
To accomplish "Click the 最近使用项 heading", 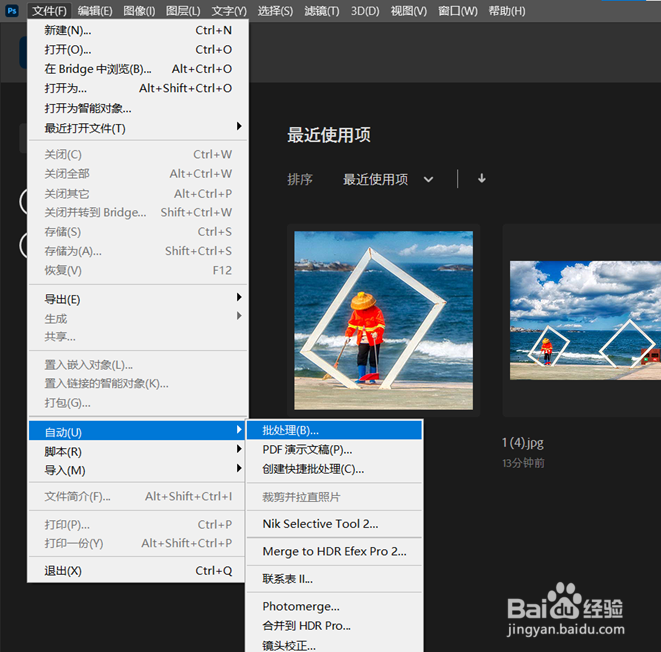I will [329, 135].
